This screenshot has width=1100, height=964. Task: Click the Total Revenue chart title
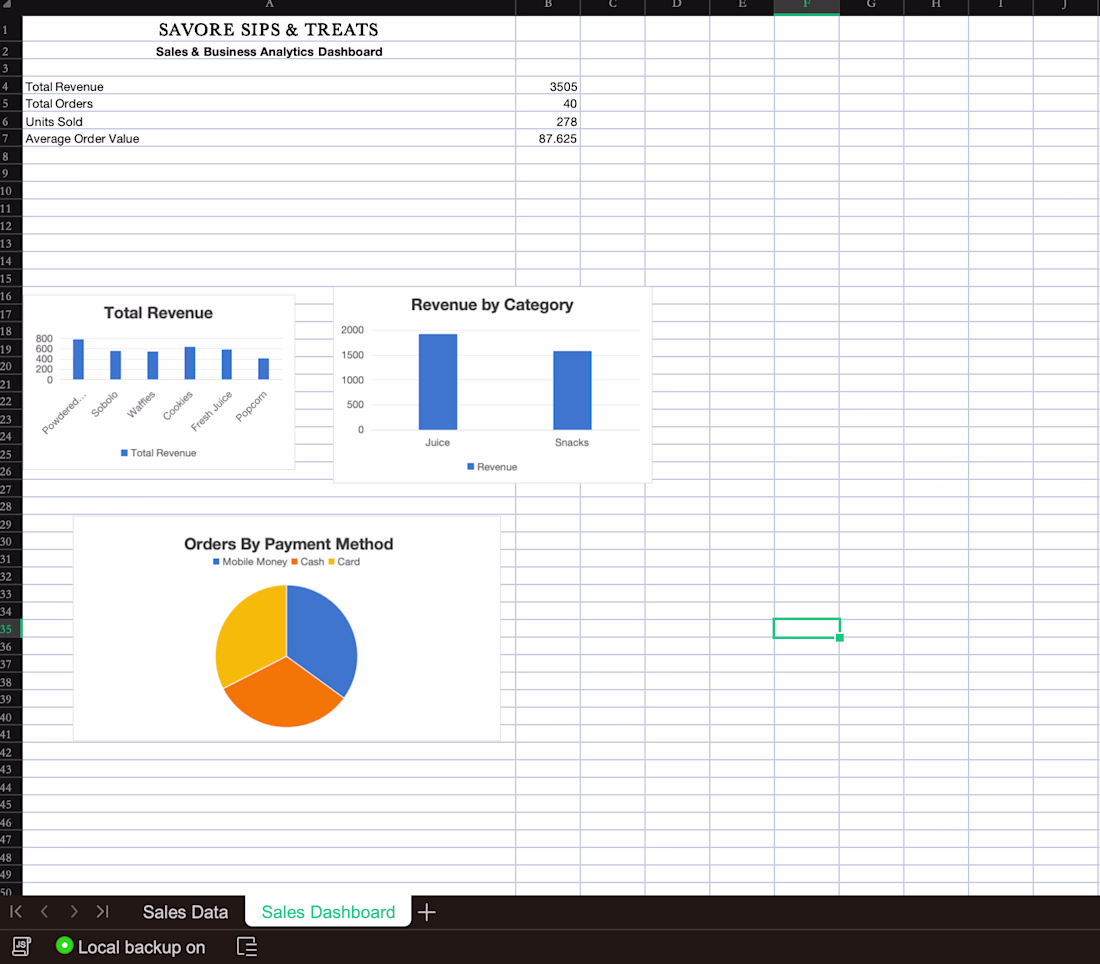pos(159,313)
